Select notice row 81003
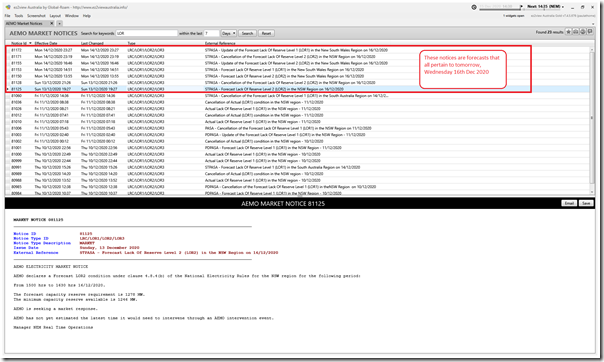This screenshot has width=604, height=362. coord(297,135)
